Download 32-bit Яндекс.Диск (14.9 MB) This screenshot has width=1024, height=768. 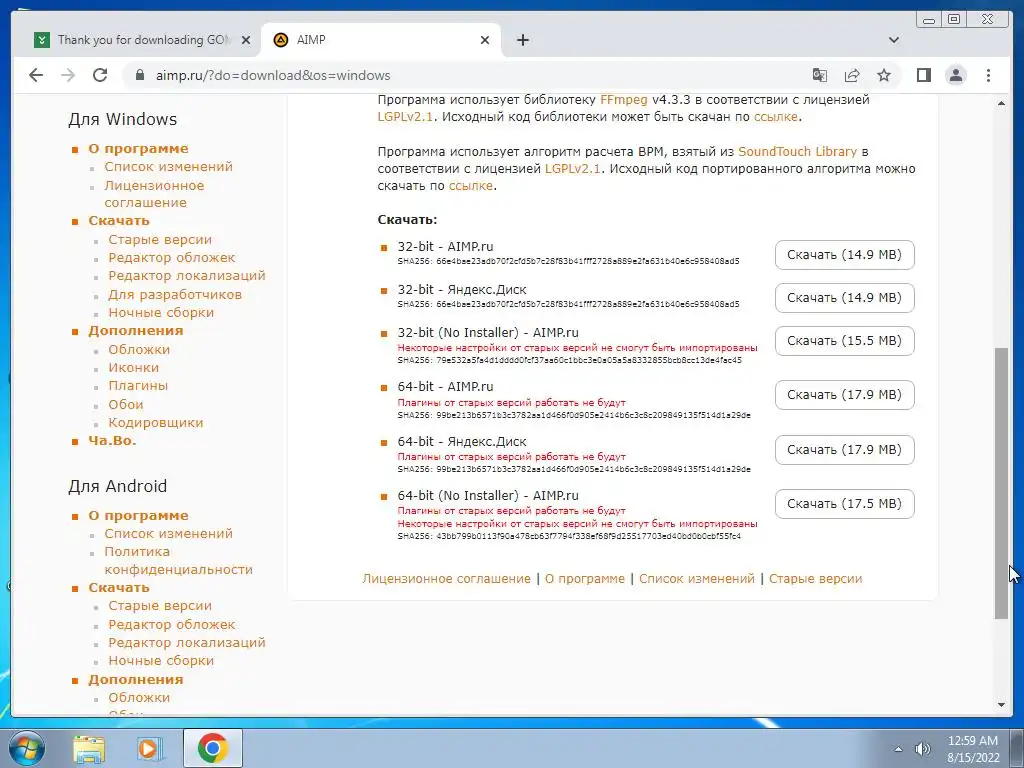(x=844, y=298)
